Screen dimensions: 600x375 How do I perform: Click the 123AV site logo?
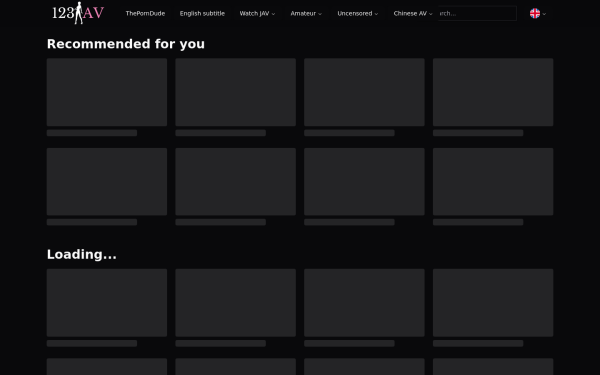click(x=78, y=13)
